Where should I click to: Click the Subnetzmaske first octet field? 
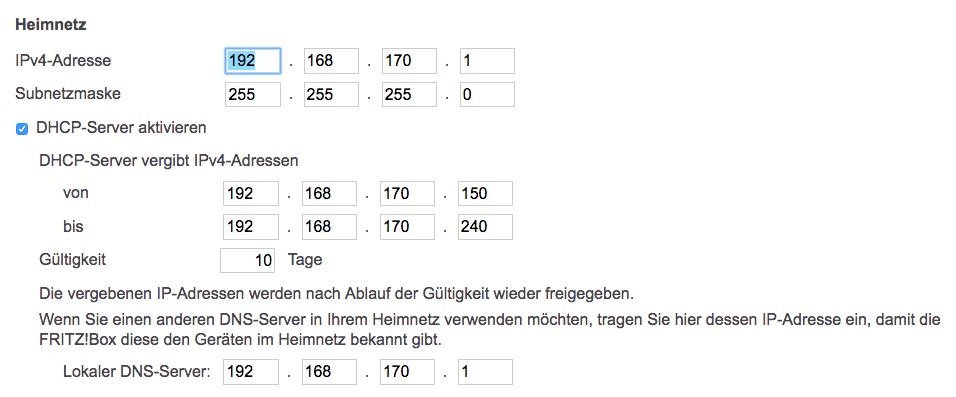tap(252, 95)
